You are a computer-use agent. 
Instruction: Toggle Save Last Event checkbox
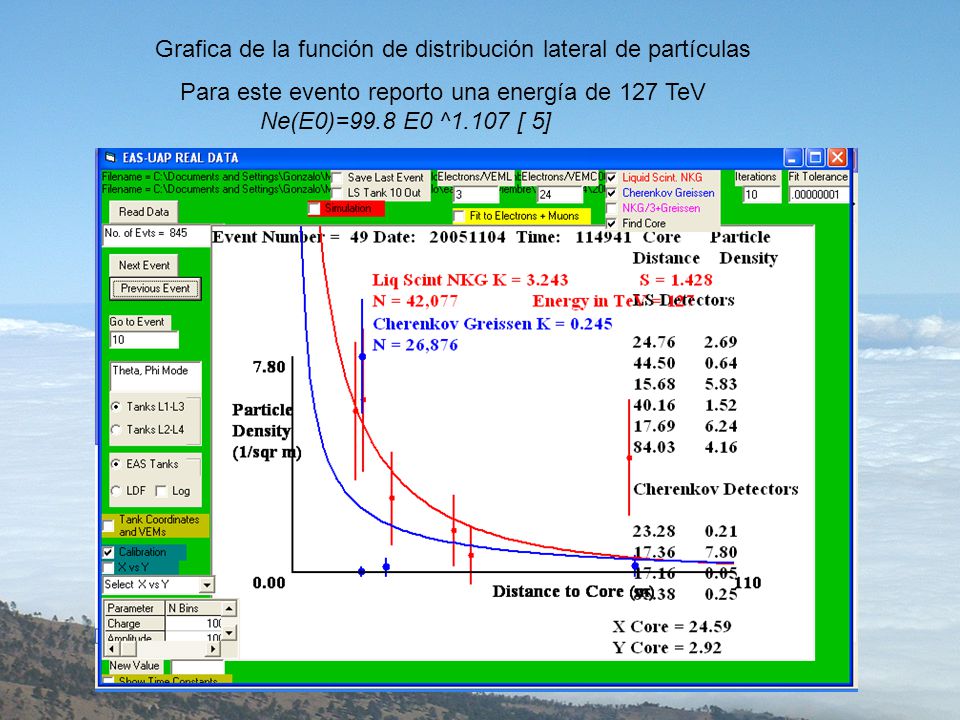[337, 178]
